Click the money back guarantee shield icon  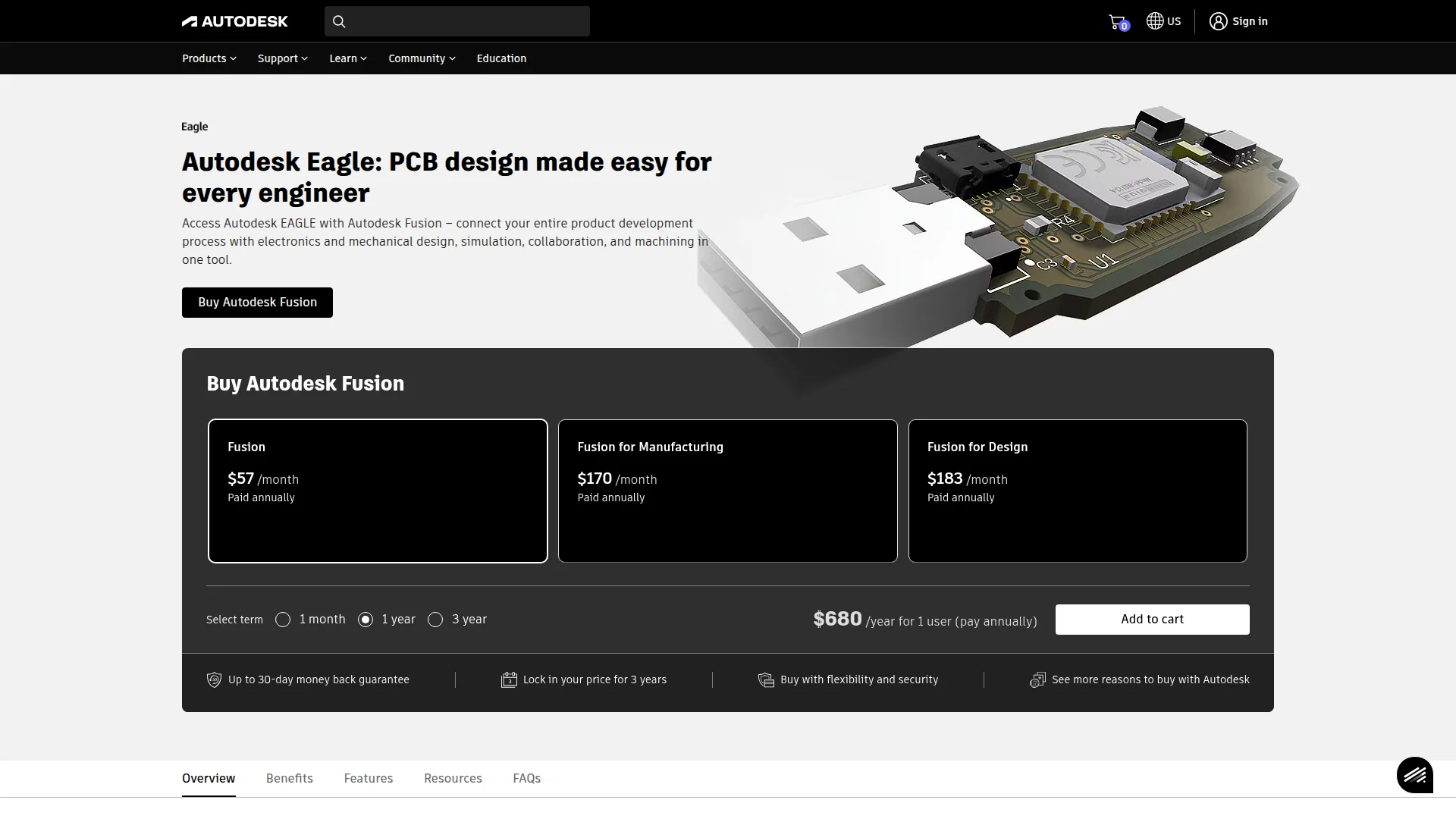tap(214, 679)
